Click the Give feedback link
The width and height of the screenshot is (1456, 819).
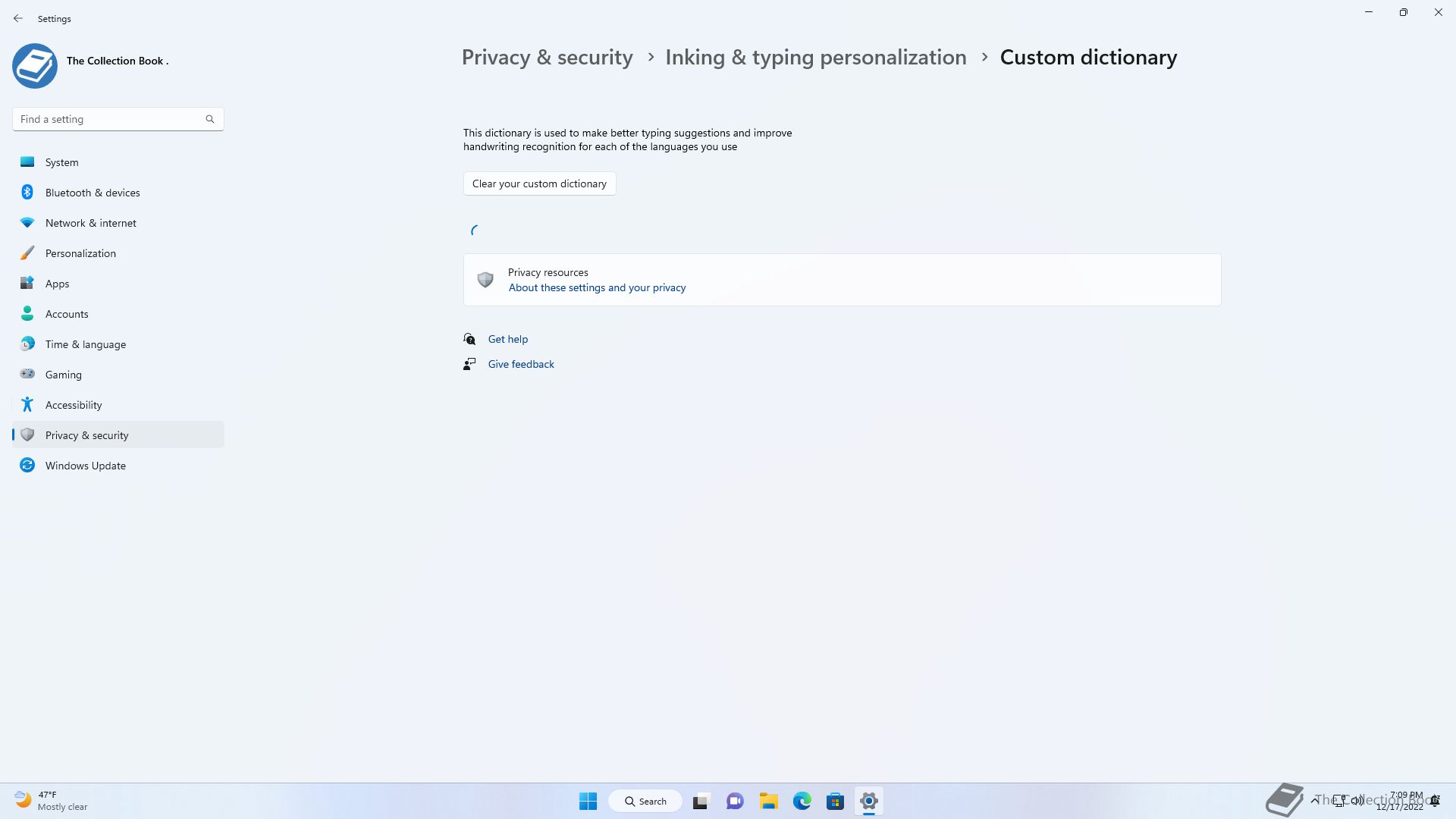521,364
